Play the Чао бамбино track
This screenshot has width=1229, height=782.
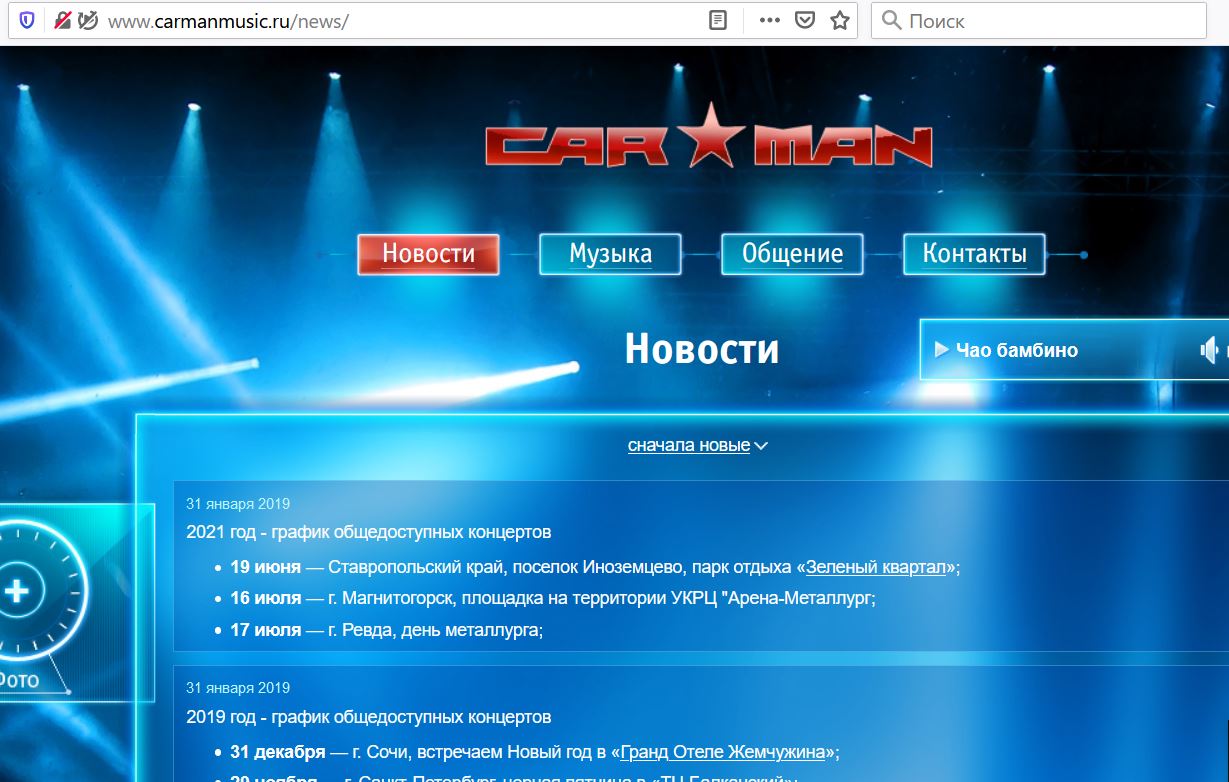941,350
